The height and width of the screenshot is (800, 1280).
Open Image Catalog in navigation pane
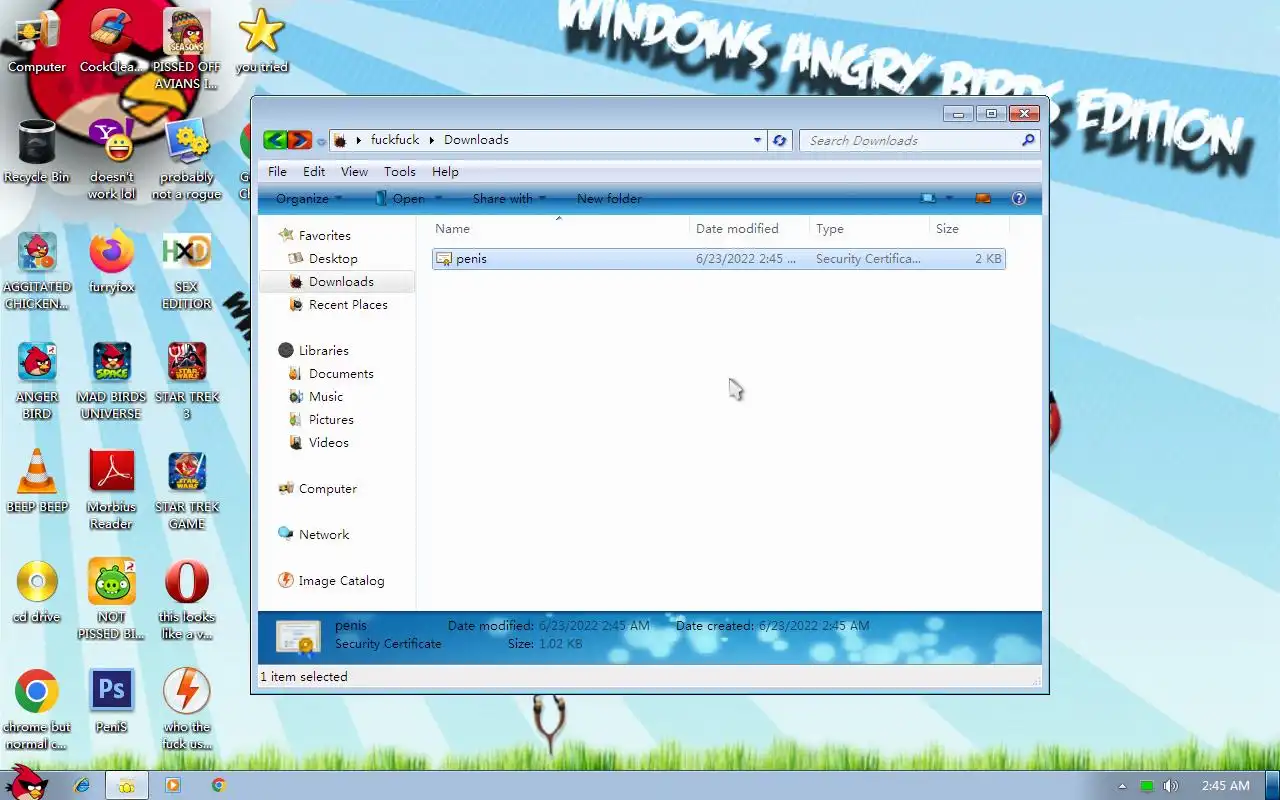(331, 580)
